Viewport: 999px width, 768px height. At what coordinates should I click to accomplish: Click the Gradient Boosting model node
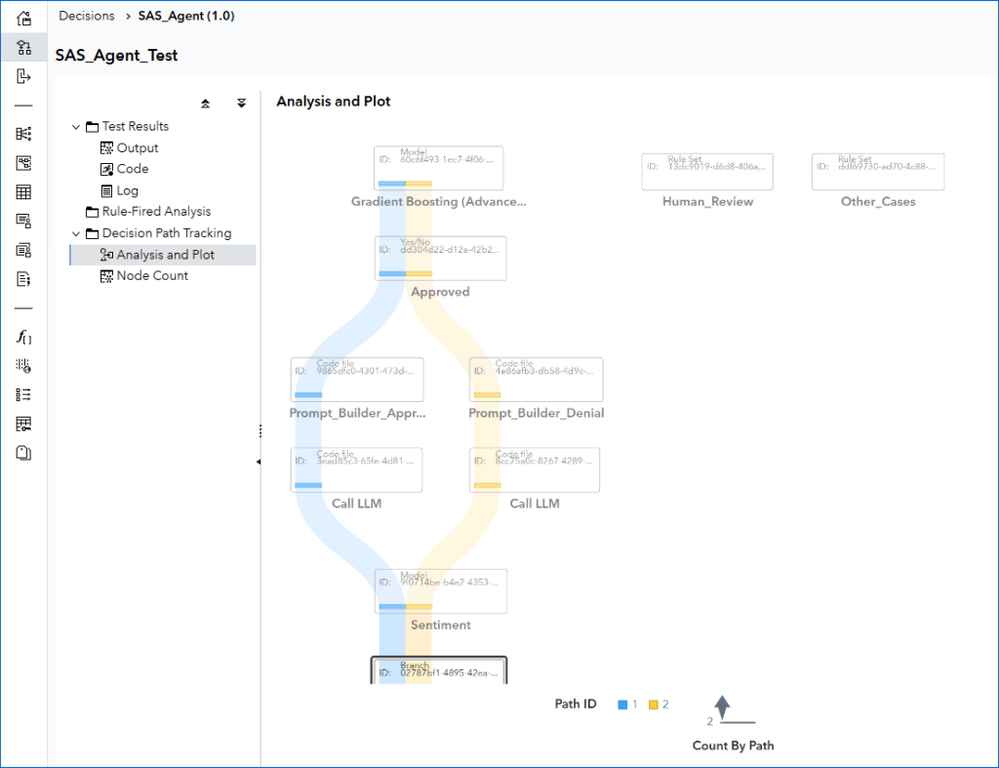pos(438,168)
